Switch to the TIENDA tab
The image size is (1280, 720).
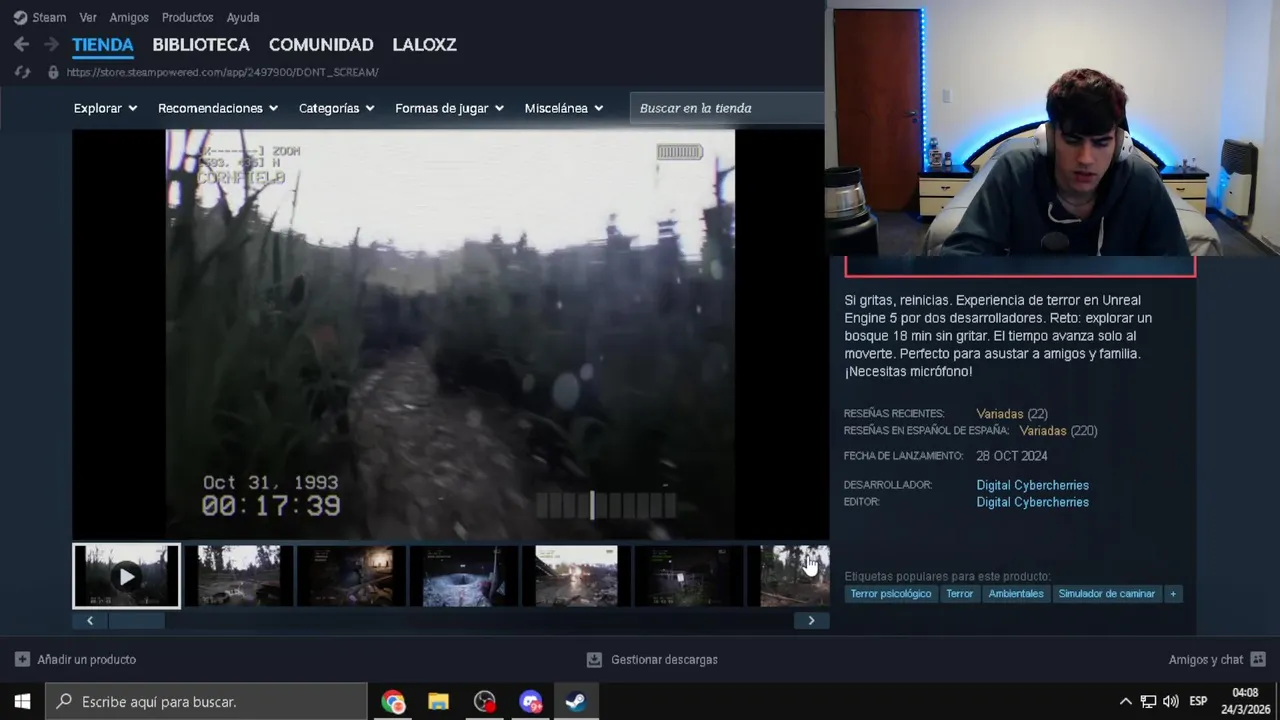pos(103,45)
